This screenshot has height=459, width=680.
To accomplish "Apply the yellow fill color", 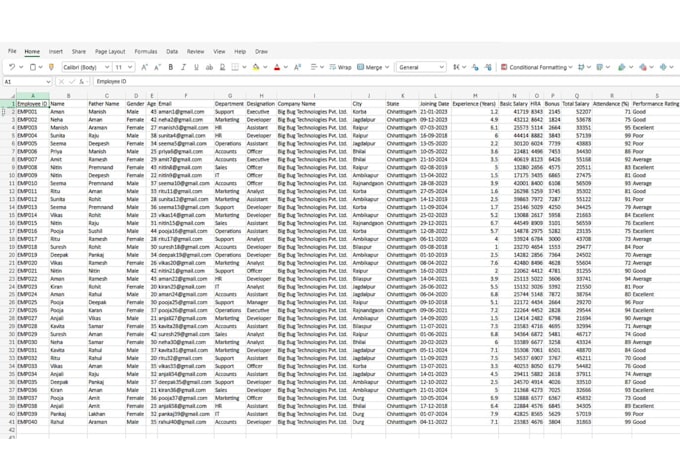I will click(255, 67).
